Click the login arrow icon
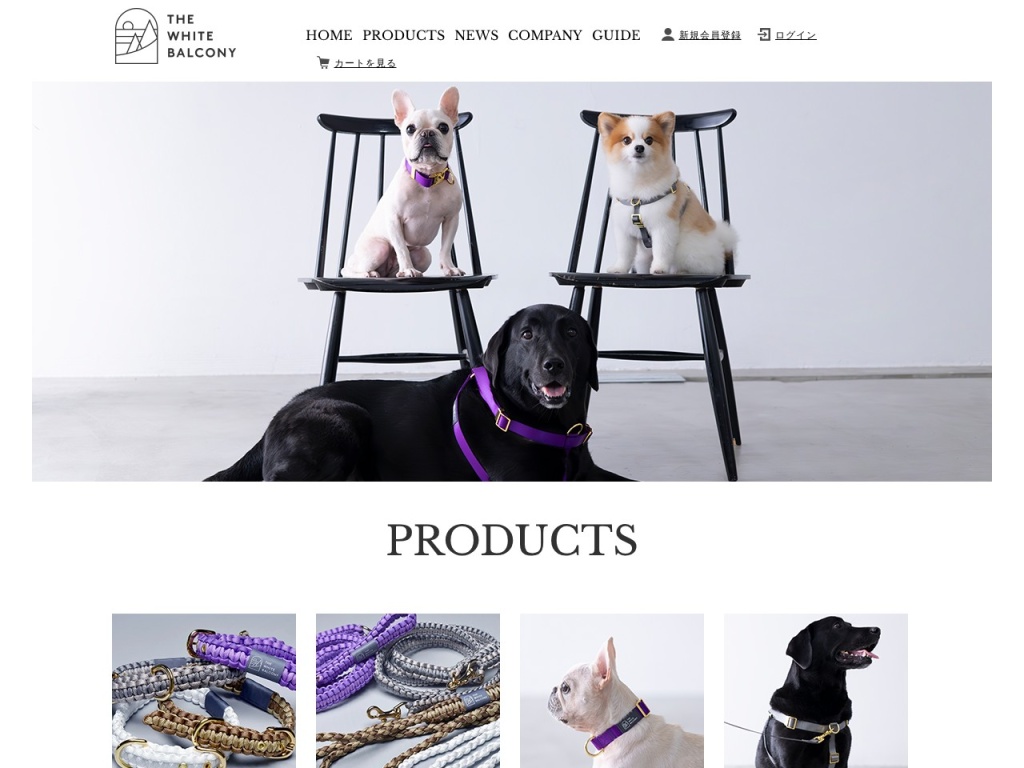1024x768 pixels. tap(764, 35)
